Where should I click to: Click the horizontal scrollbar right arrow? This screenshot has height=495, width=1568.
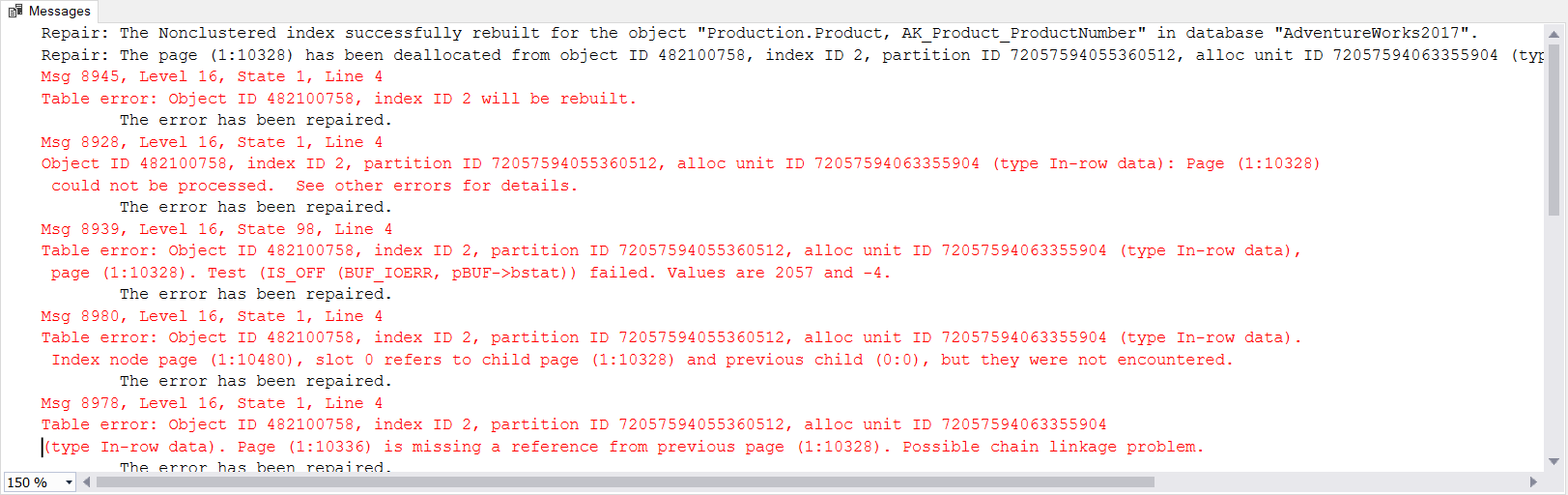[1532, 481]
